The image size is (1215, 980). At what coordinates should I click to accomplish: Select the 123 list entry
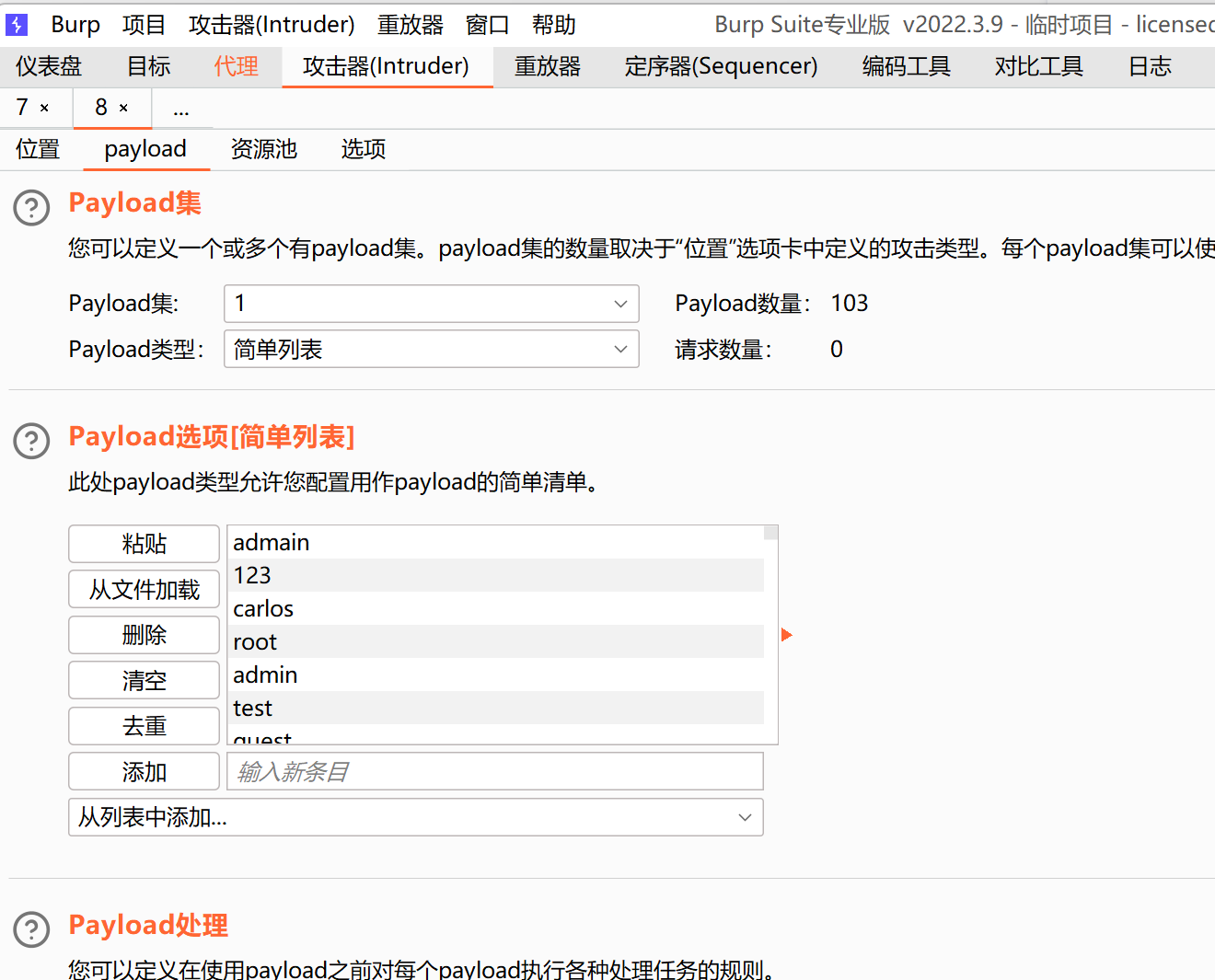pos(496,575)
